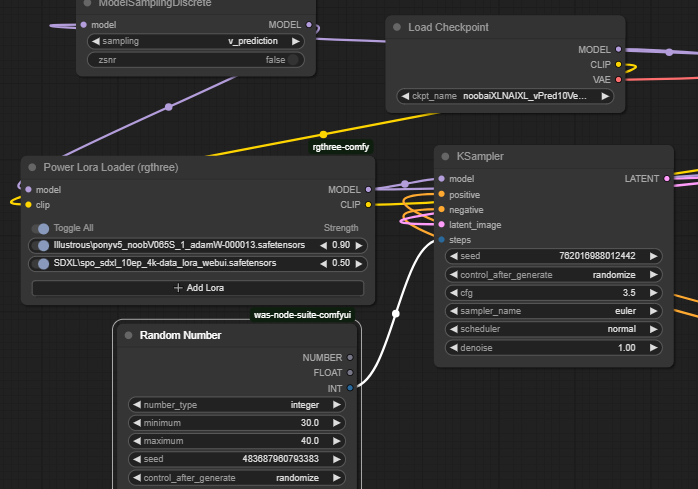Click Power Lora Loader model input socket
The width and height of the screenshot is (698, 489).
[x=28, y=190]
